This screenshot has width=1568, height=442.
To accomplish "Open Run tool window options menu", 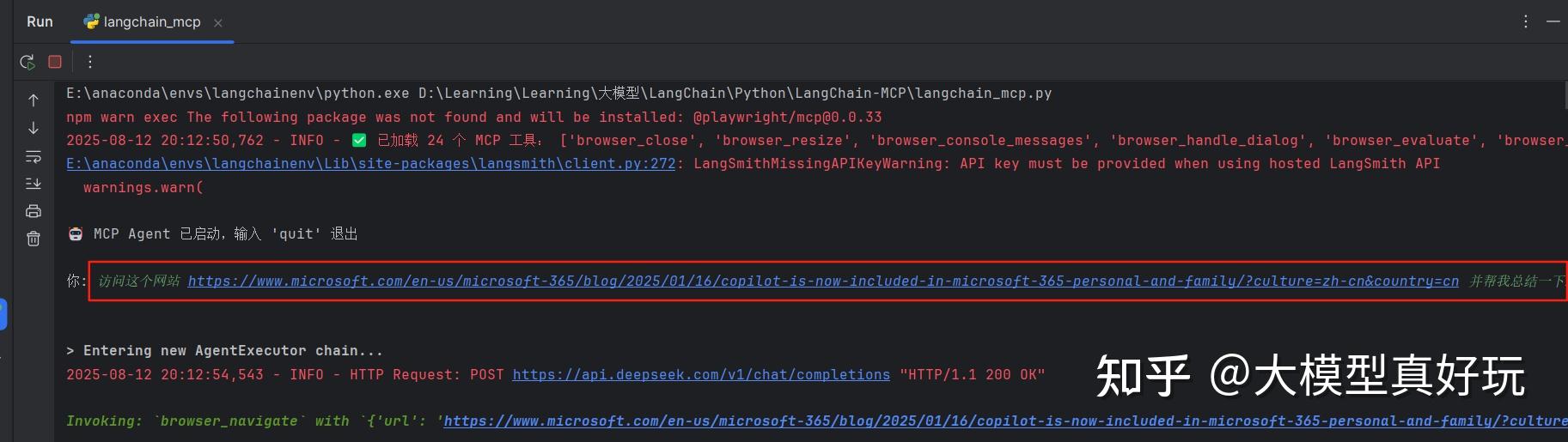I will tap(1525, 21).
